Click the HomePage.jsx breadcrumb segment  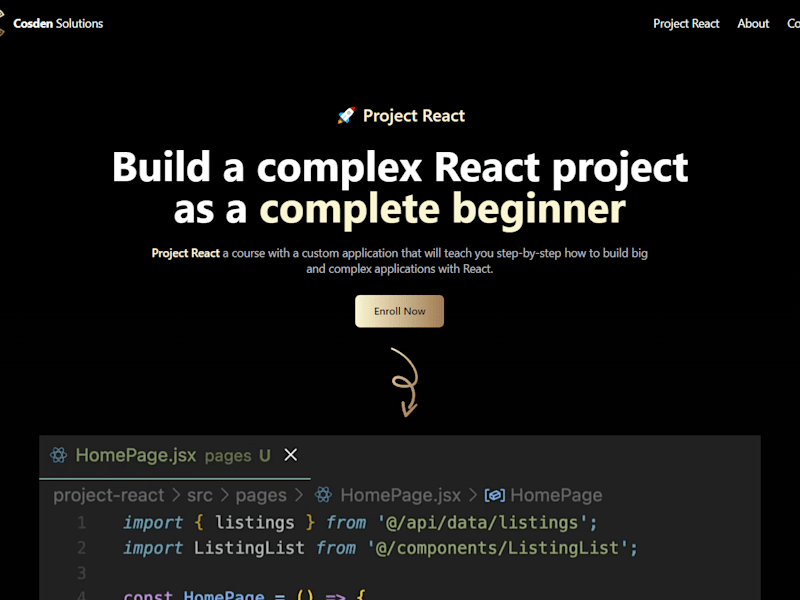(401, 495)
